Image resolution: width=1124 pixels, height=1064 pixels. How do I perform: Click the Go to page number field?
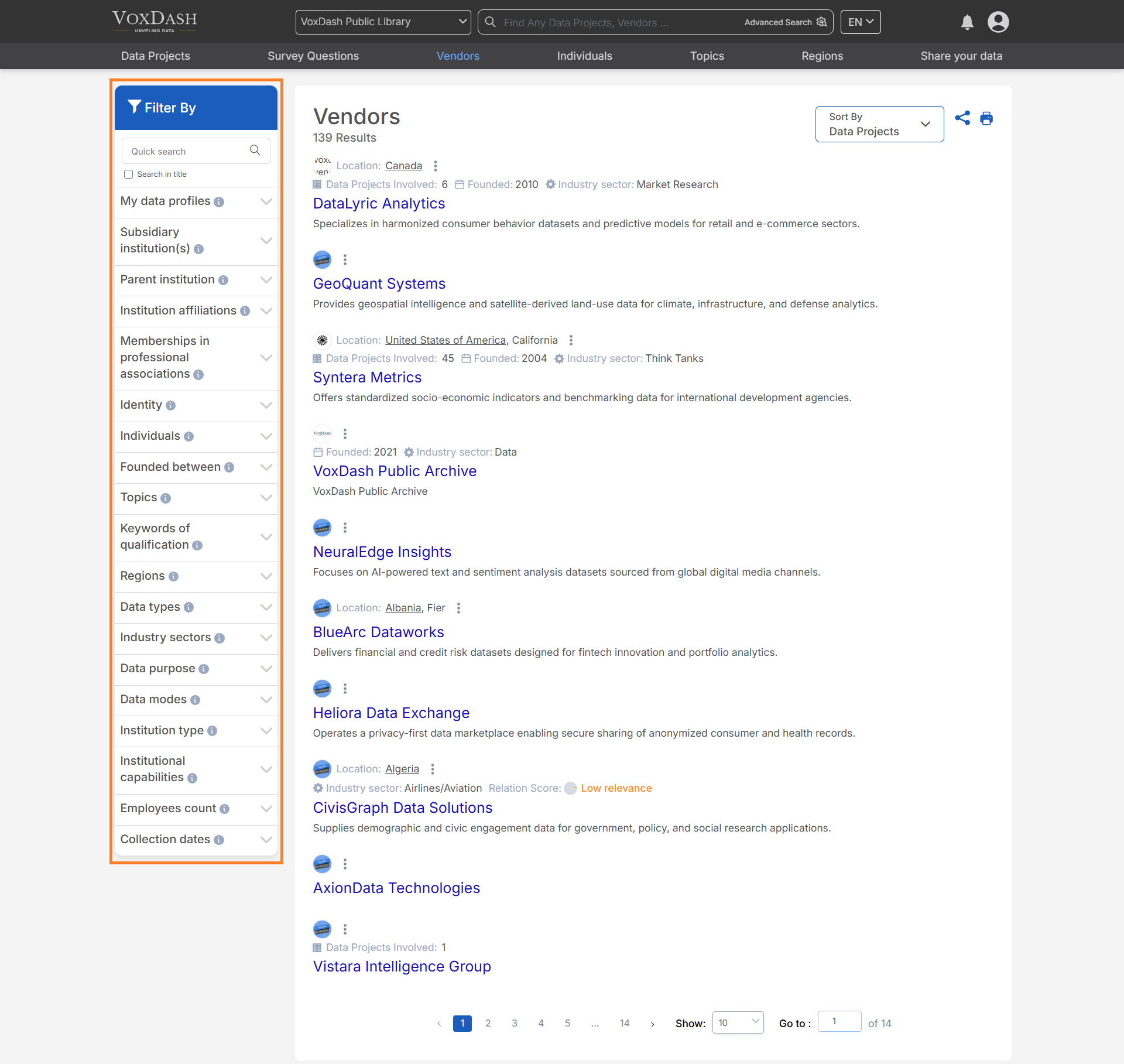pyautogui.click(x=838, y=1021)
